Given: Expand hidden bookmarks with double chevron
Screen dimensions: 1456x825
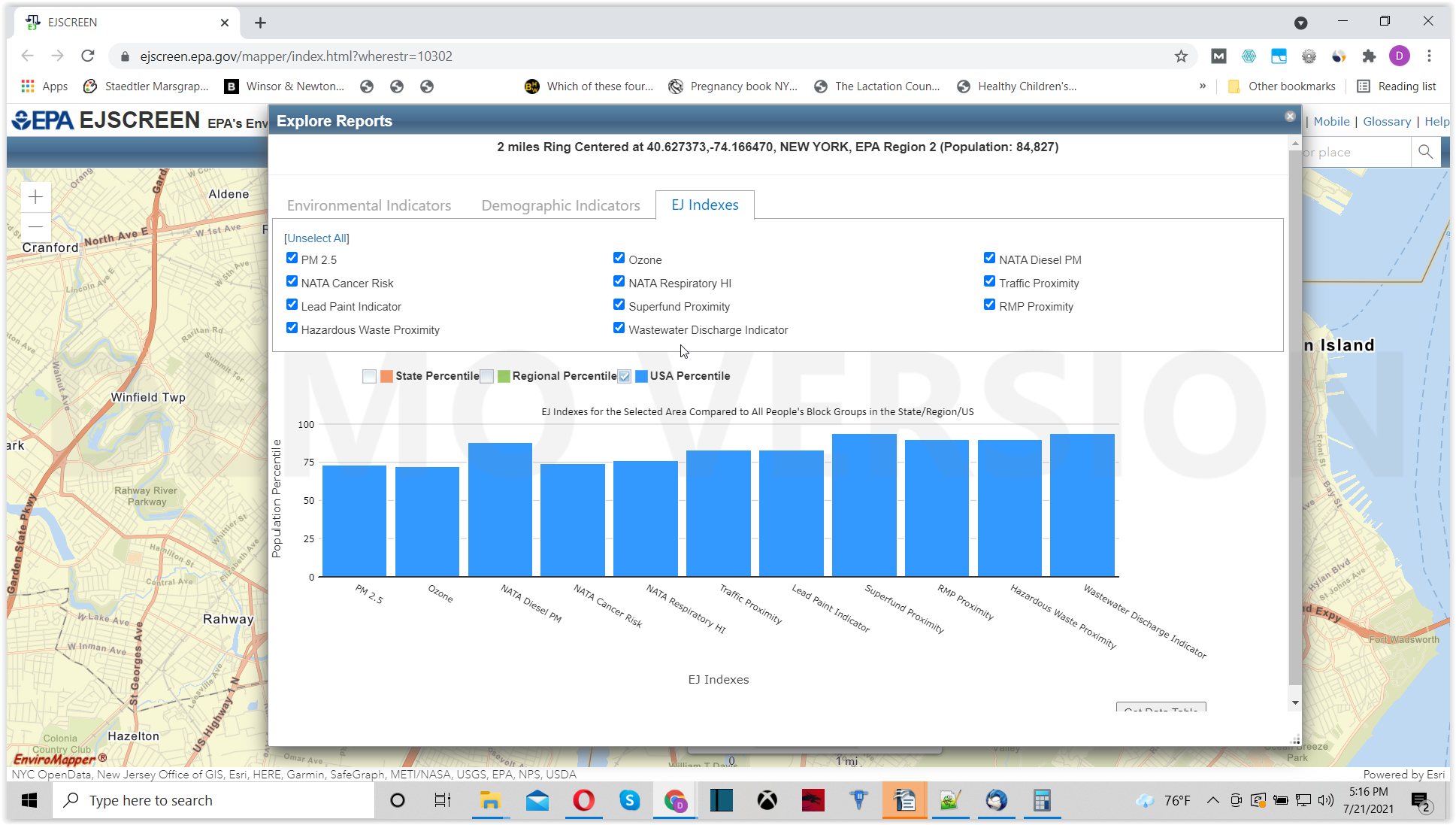Looking at the screenshot, I should tap(1203, 86).
